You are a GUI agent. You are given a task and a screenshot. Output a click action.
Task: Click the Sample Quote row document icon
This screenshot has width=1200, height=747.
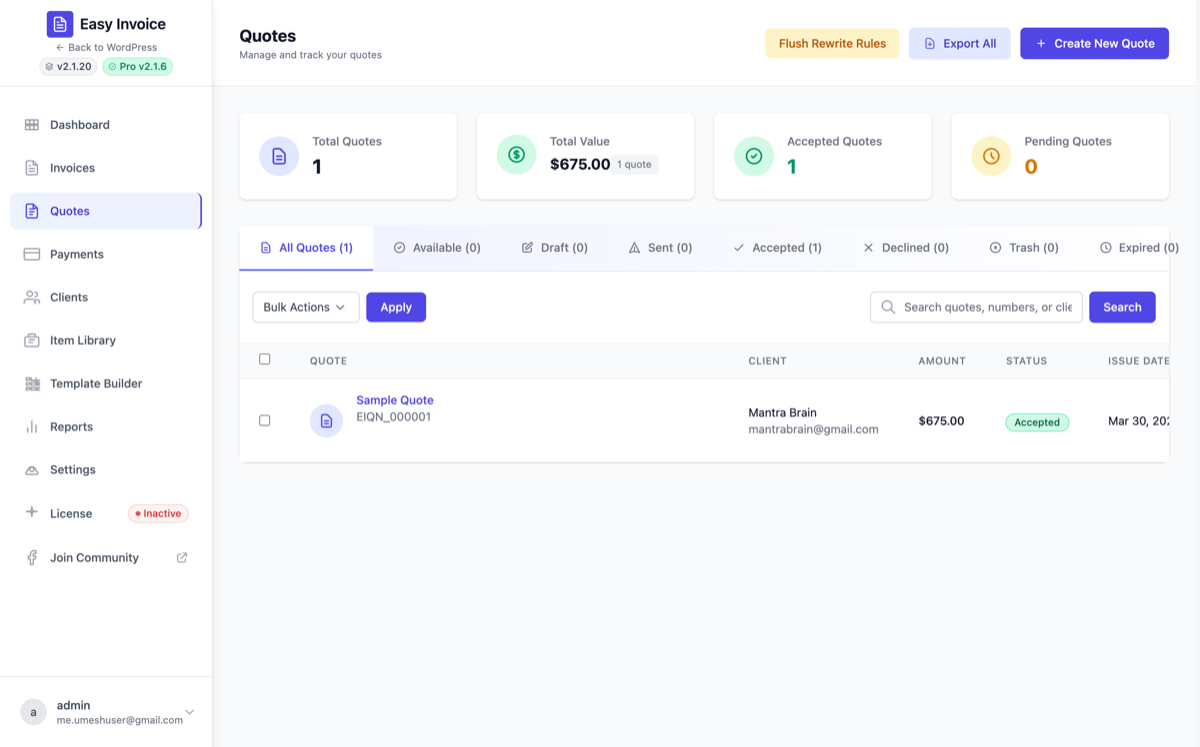(326, 421)
